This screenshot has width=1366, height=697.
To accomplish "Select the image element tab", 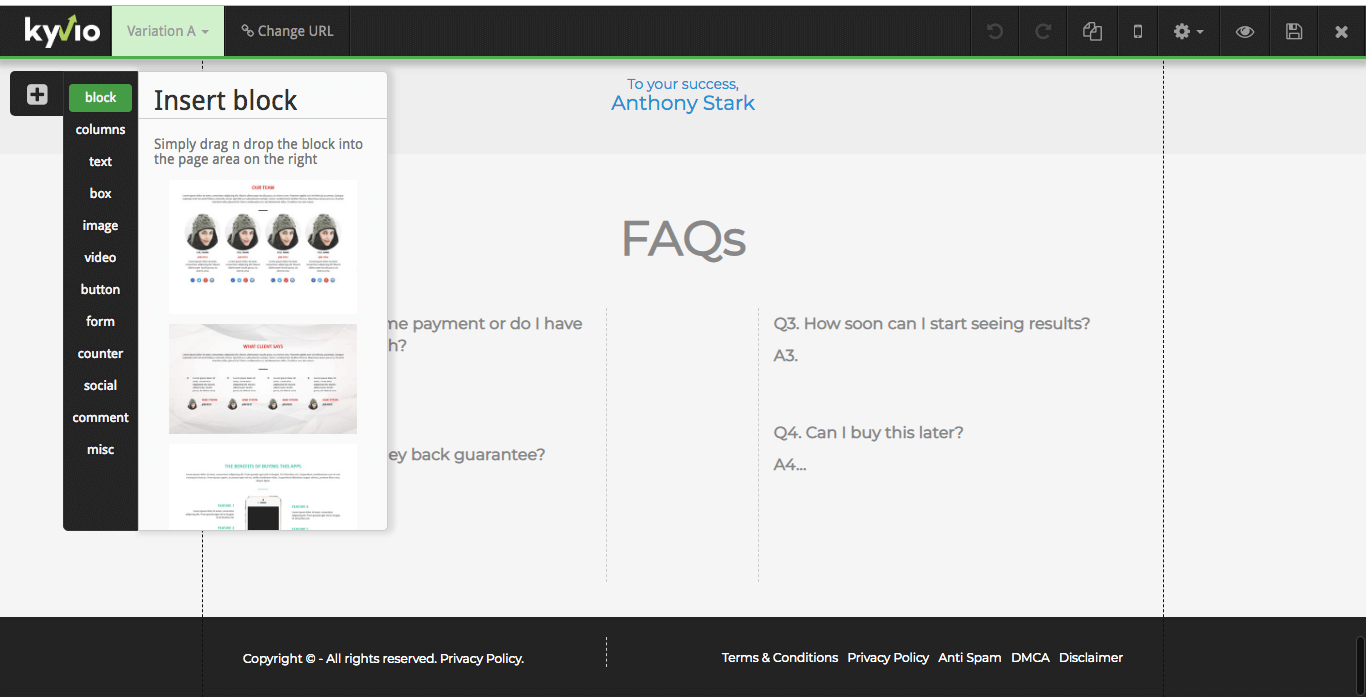I will pos(100,225).
